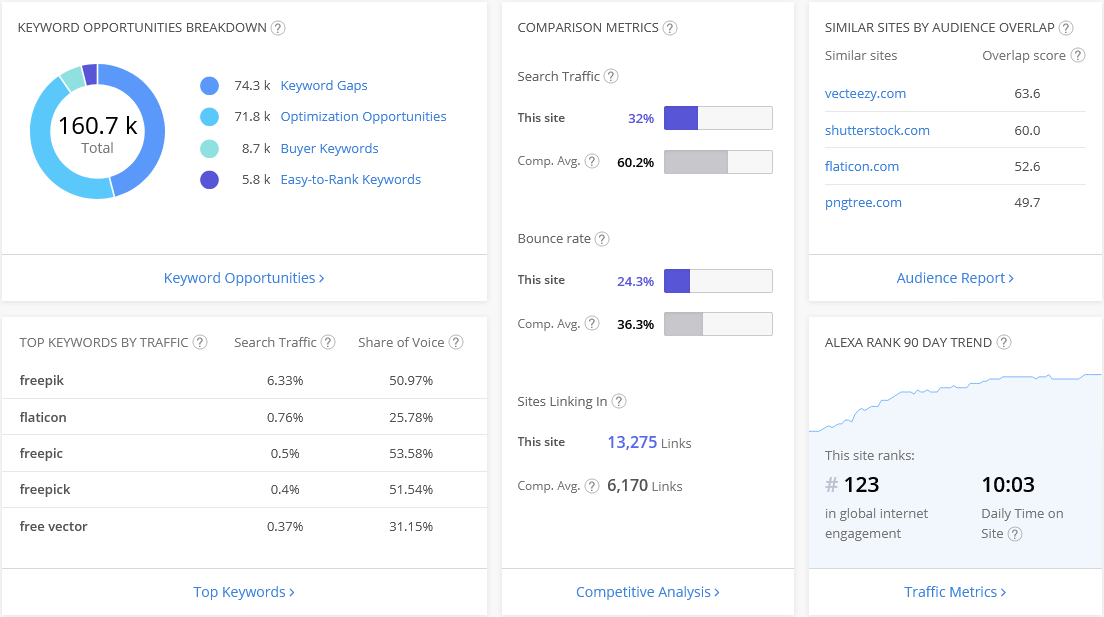Click help icon next to Comparison Metrics
1104x617 pixels.
pos(670,28)
